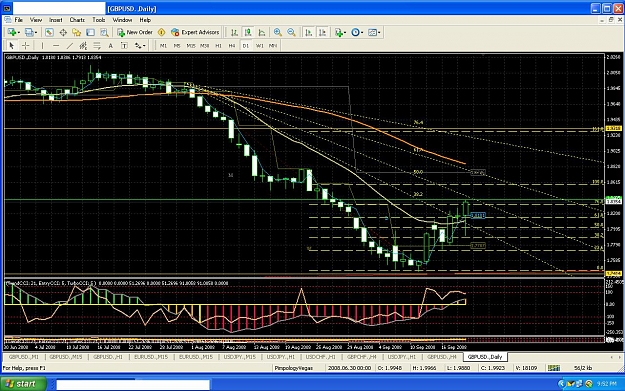Open the Templates icon
This screenshot has width=625, height=391.
pos(372,32)
